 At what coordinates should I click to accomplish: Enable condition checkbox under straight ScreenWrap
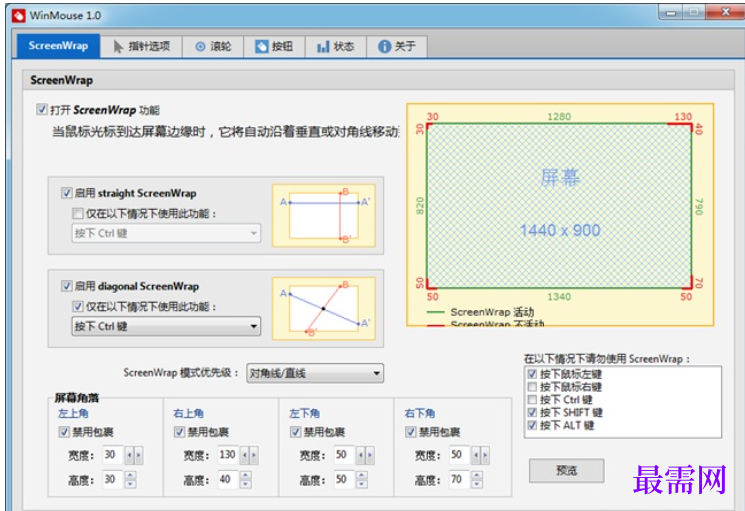coord(77,214)
